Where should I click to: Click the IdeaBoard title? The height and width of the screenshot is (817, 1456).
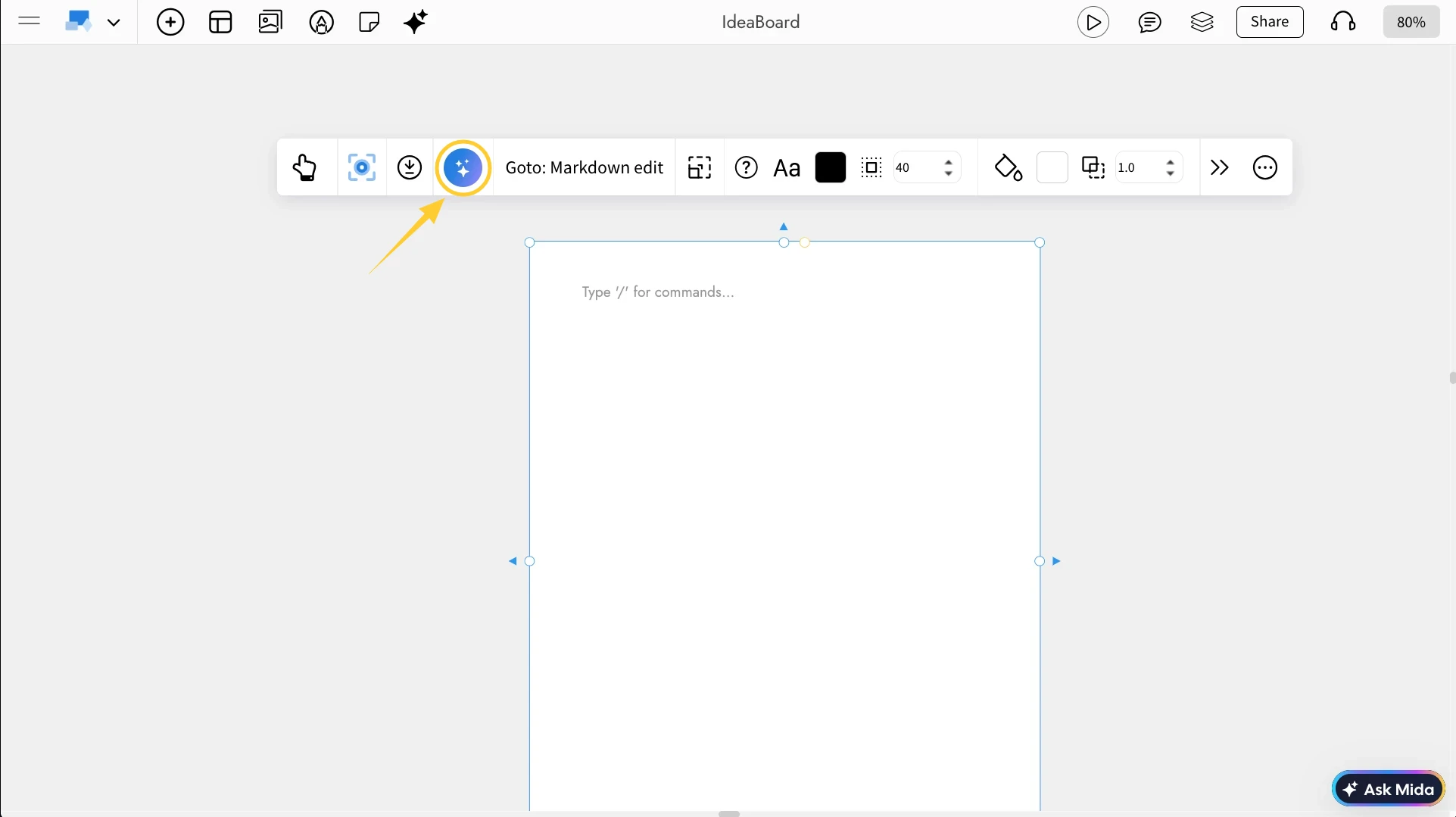(760, 21)
